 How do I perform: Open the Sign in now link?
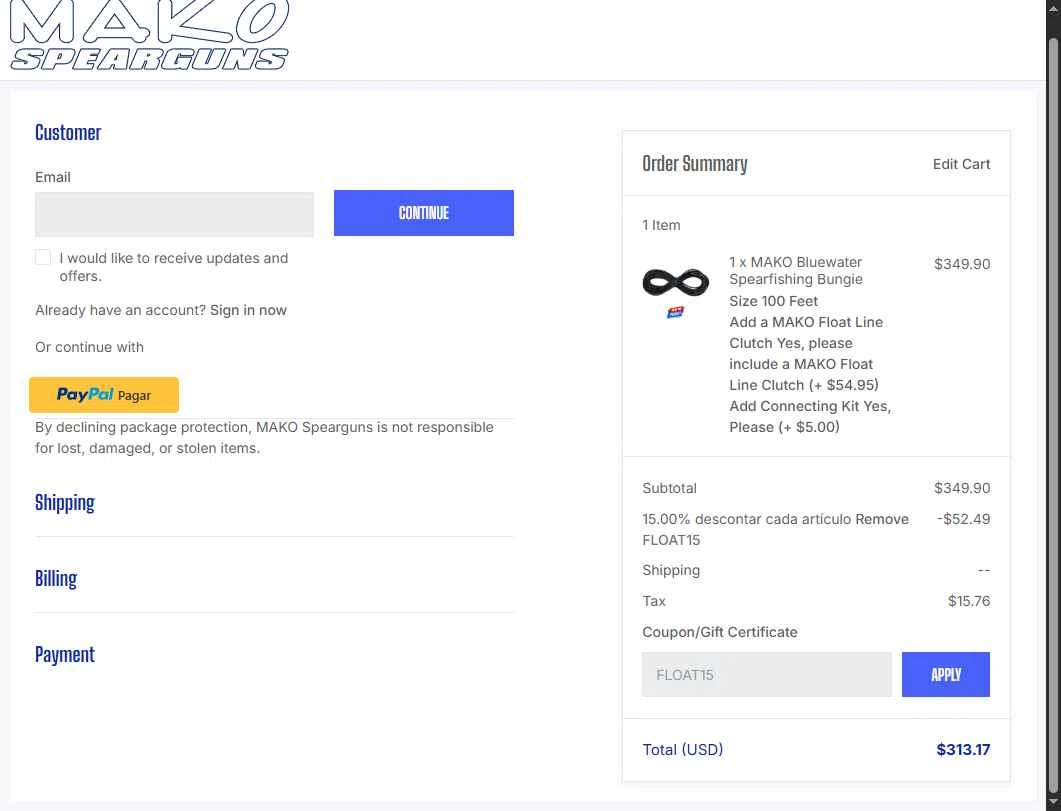248,310
